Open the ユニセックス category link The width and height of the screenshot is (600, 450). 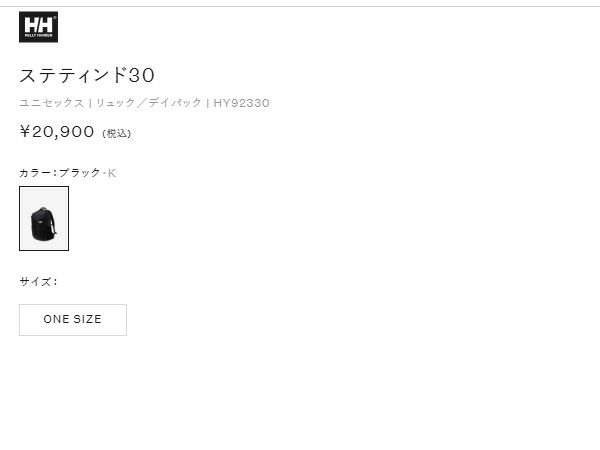[x=51, y=103]
